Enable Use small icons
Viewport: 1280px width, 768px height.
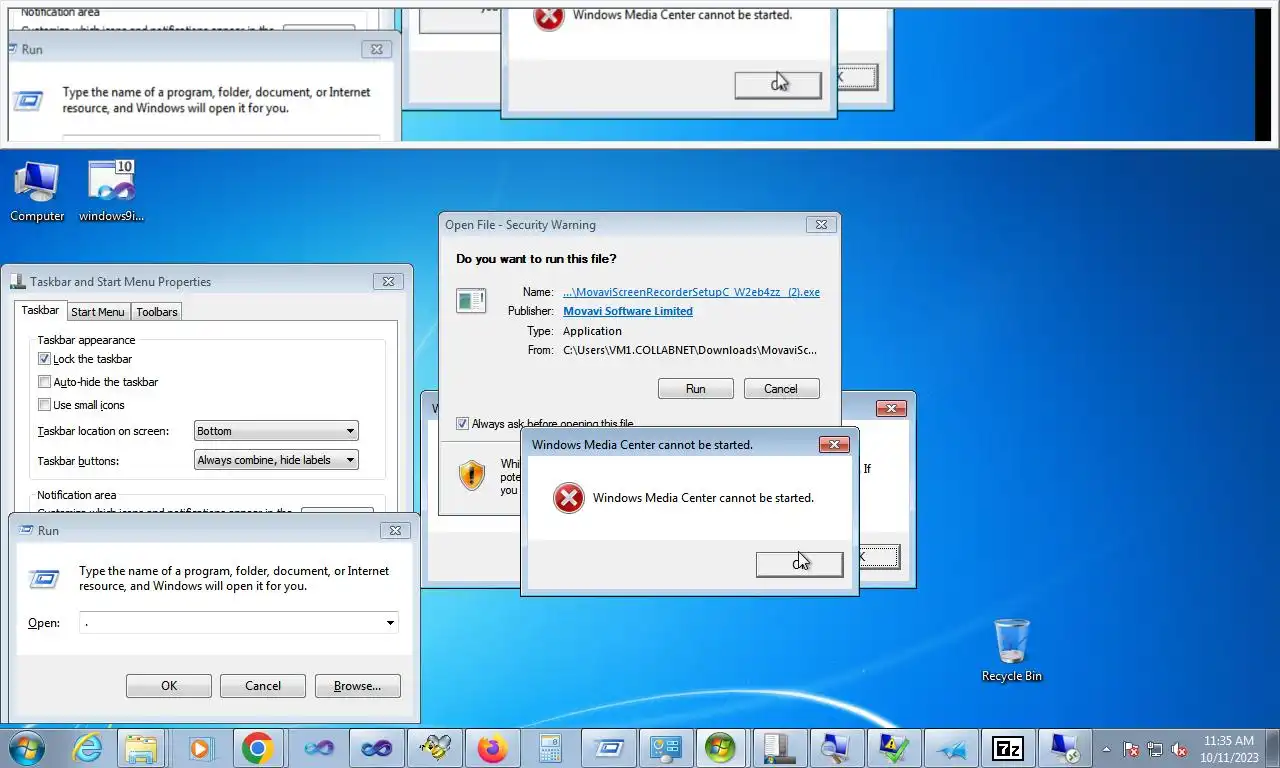[x=44, y=405]
